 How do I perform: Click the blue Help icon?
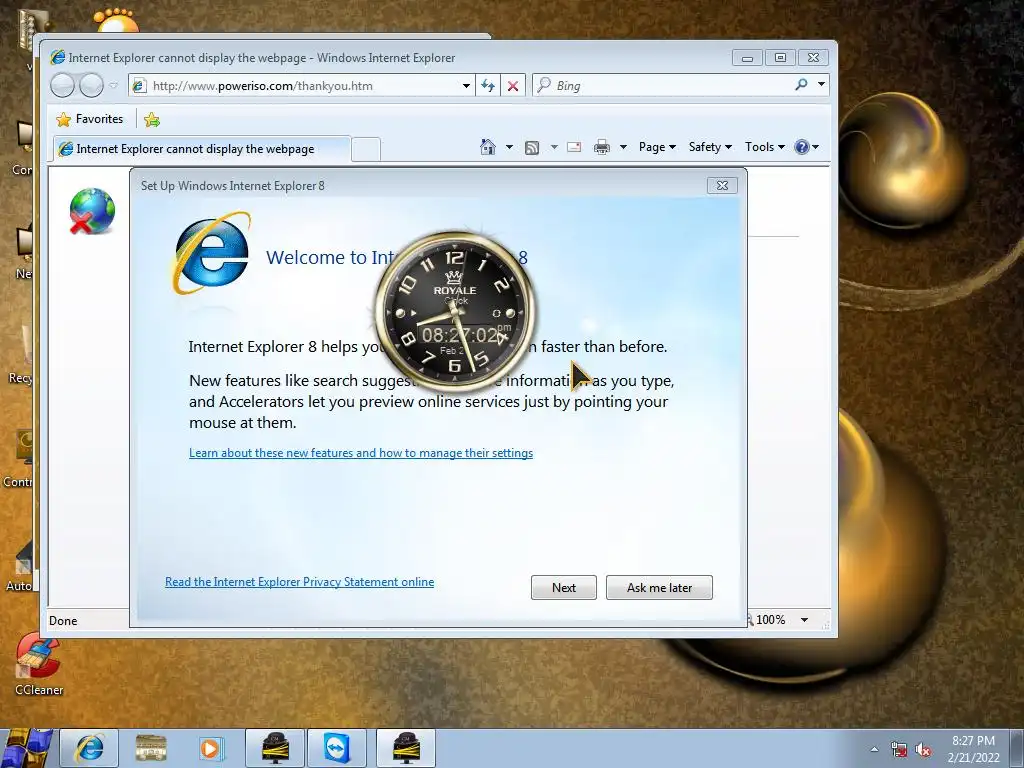pos(802,147)
